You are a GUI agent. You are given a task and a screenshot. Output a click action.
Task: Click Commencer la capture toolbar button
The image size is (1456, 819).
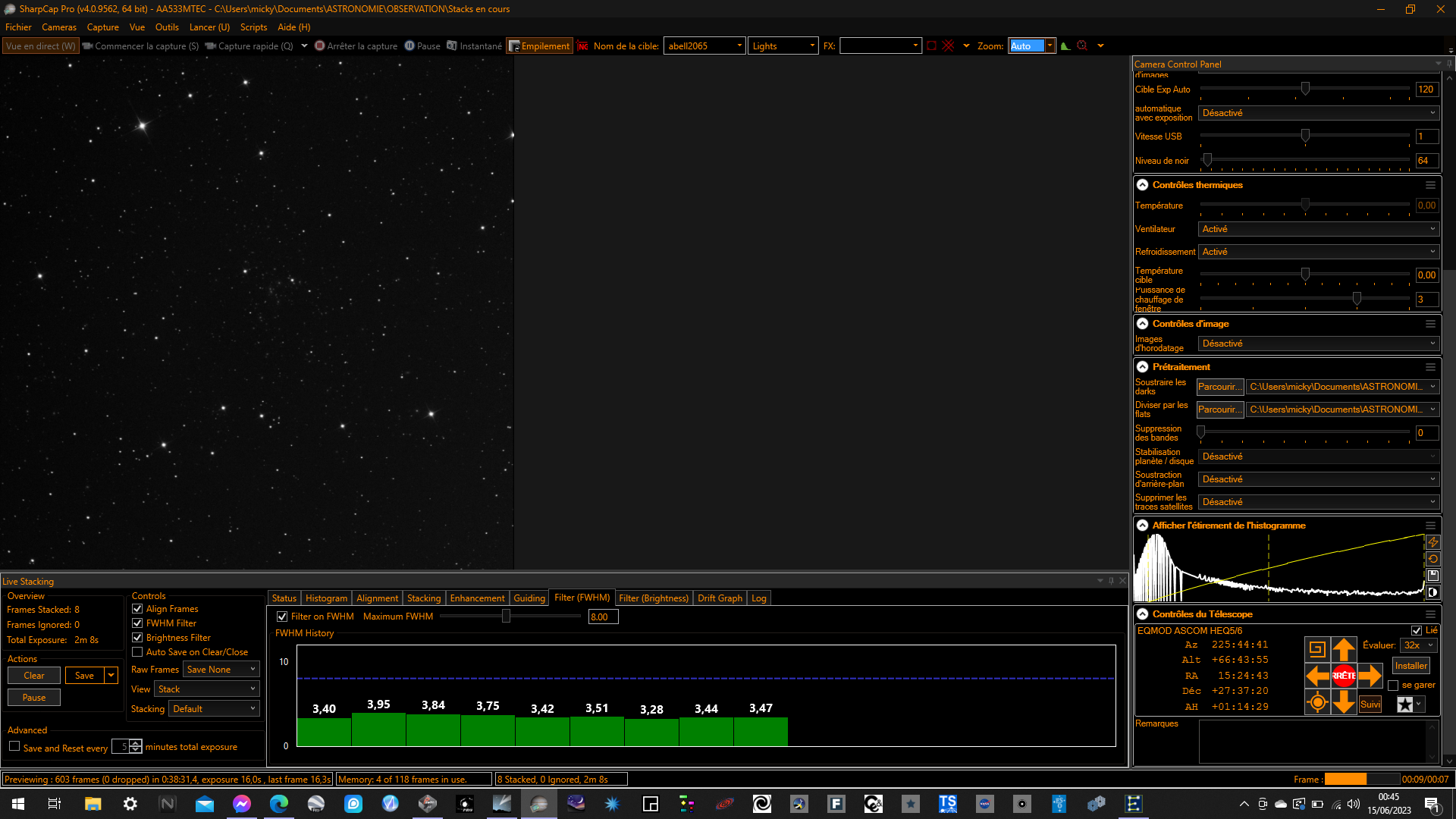[x=141, y=45]
